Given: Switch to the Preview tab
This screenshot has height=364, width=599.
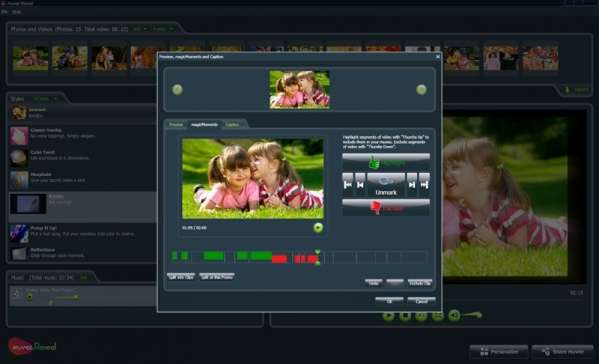Looking at the screenshot, I should click(x=176, y=125).
